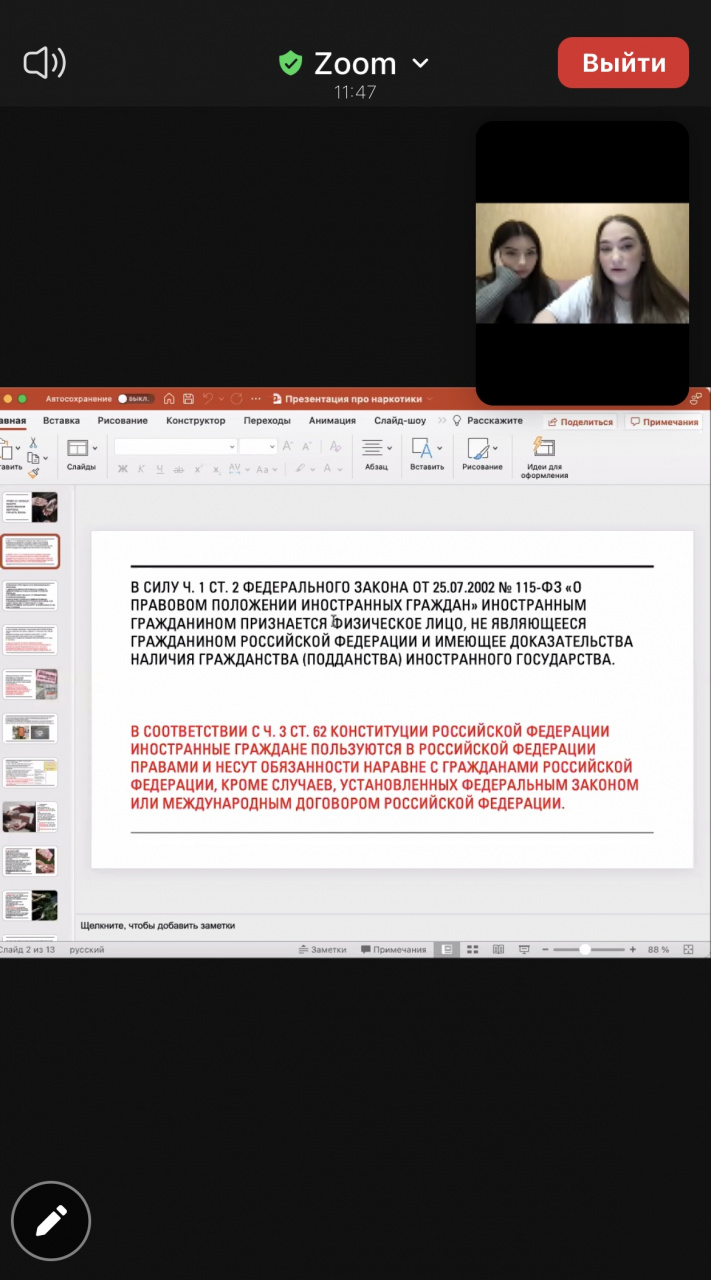This screenshot has height=1280, width=711.
Task: Click the Save icon in PowerPoint title bar
Action: tap(187, 398)
